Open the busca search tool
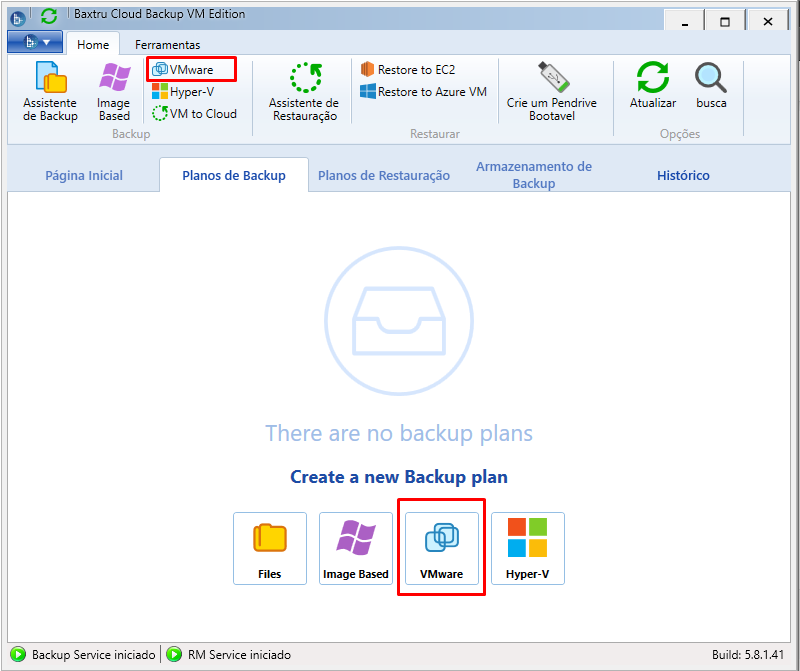The width and height of the screenshot is (800, 671). point(711,85)
